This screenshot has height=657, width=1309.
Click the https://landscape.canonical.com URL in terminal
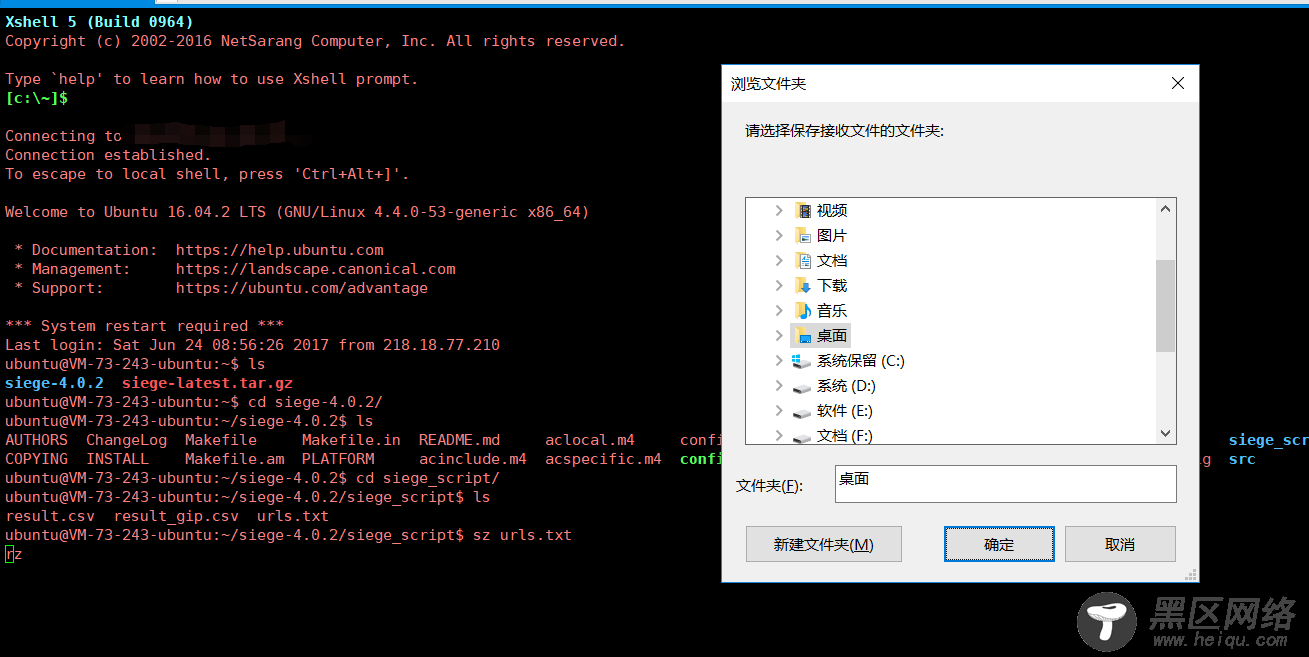[316, 269]
